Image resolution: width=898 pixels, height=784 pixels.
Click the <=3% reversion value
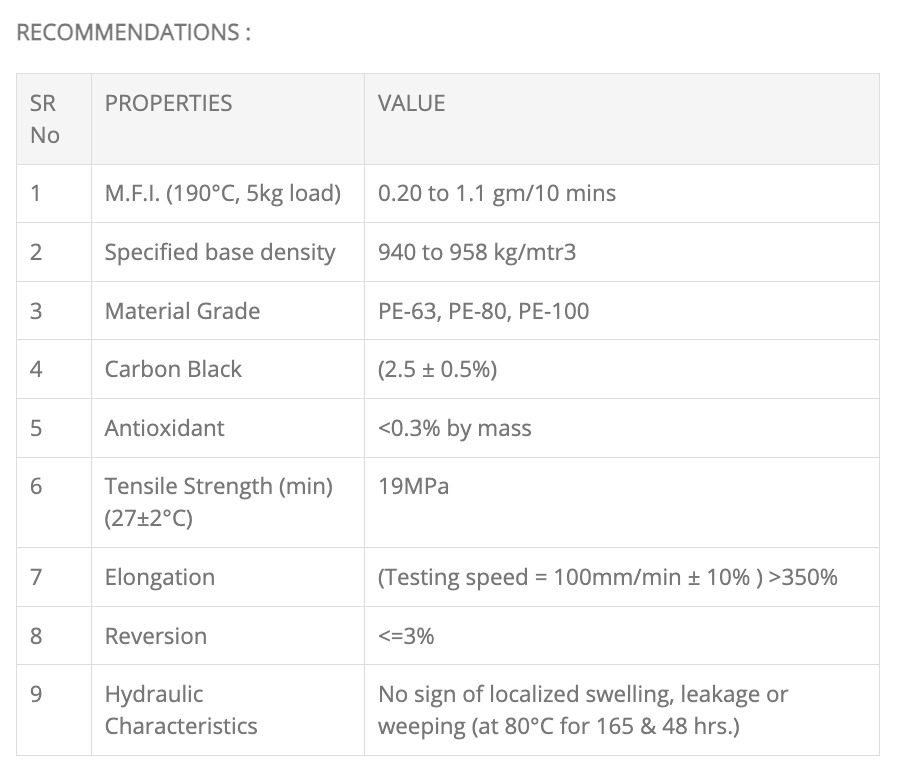coord(405,636)
